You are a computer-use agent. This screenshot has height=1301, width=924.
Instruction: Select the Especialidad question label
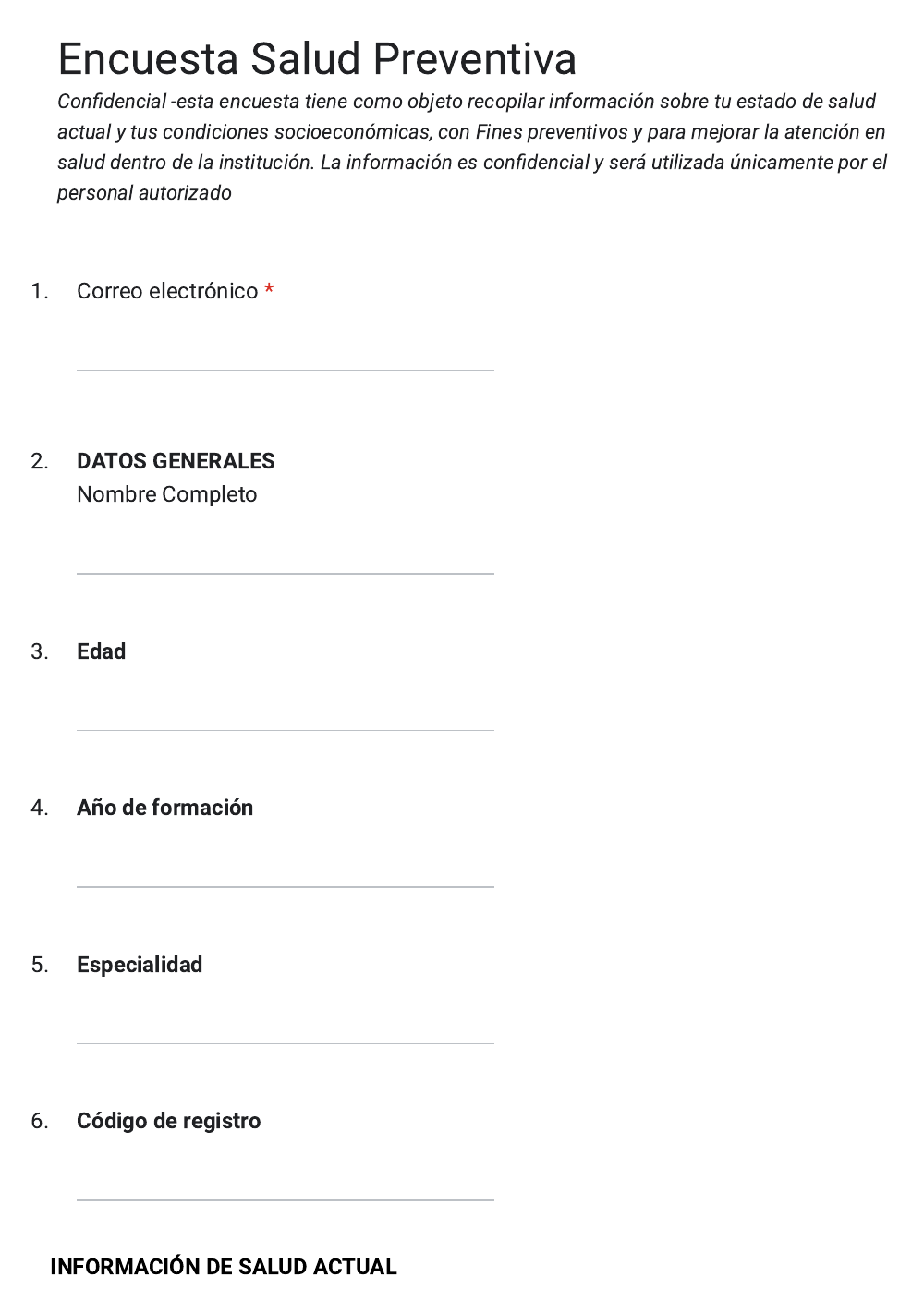(x=140, y=965)
